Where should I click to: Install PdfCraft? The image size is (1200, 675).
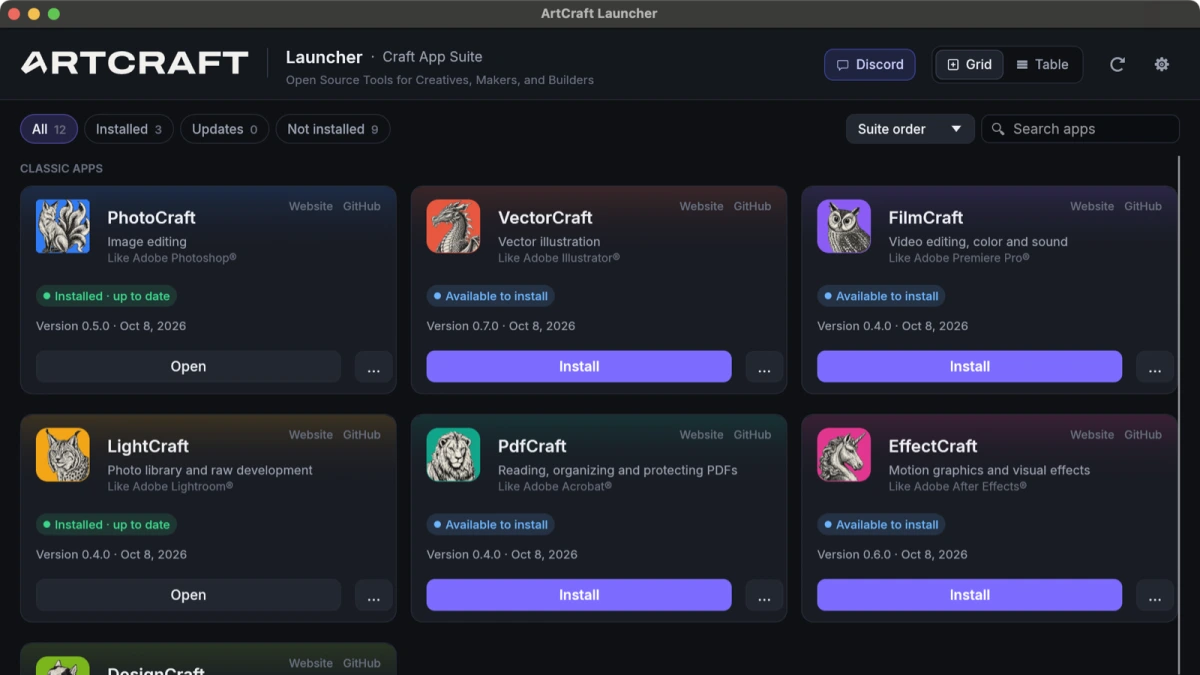click(579, 595)
